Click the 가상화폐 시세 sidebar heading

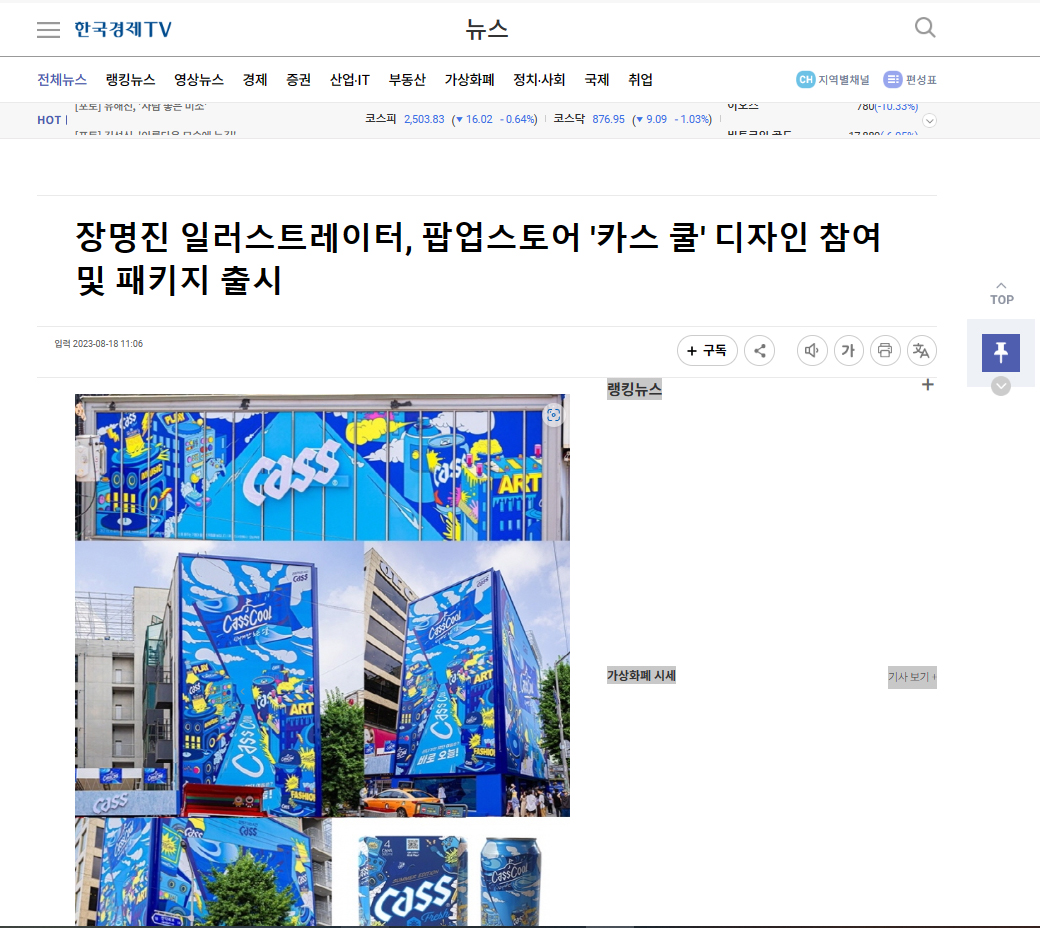pos(641,676)
